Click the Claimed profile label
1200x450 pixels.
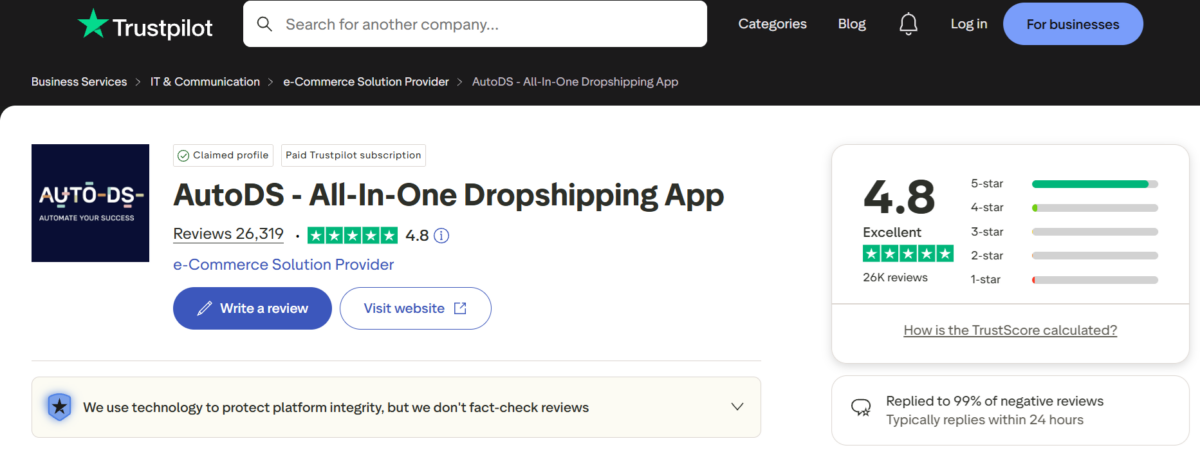231,155
